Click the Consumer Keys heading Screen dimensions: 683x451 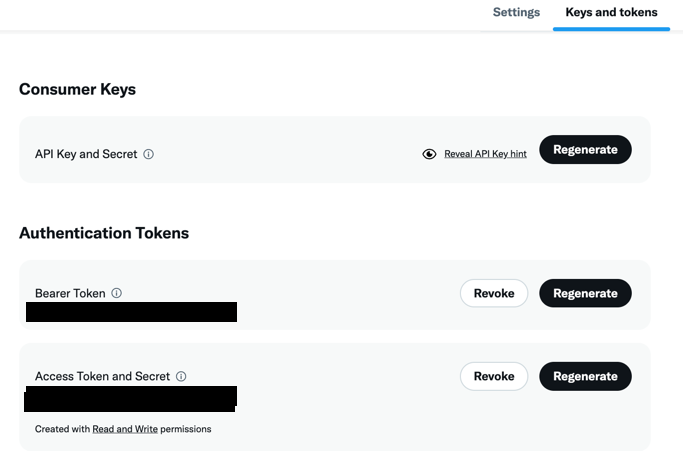pos(77,89)
